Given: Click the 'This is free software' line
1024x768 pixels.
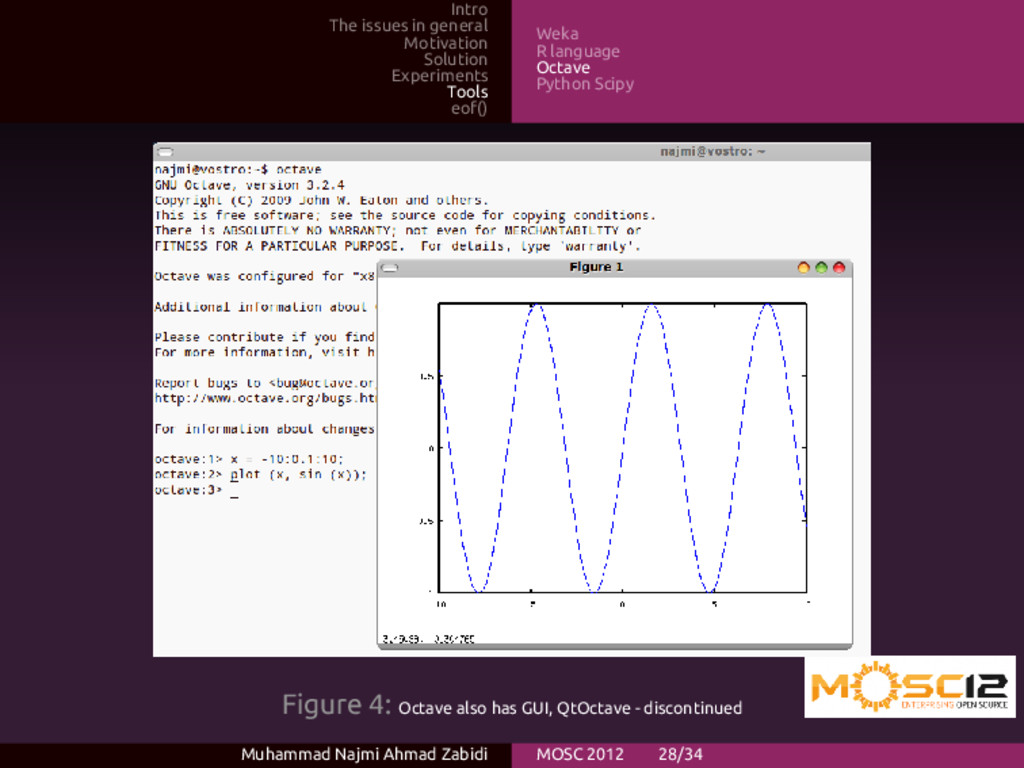Looking at the screenshot, I should [x=405, y=215].
